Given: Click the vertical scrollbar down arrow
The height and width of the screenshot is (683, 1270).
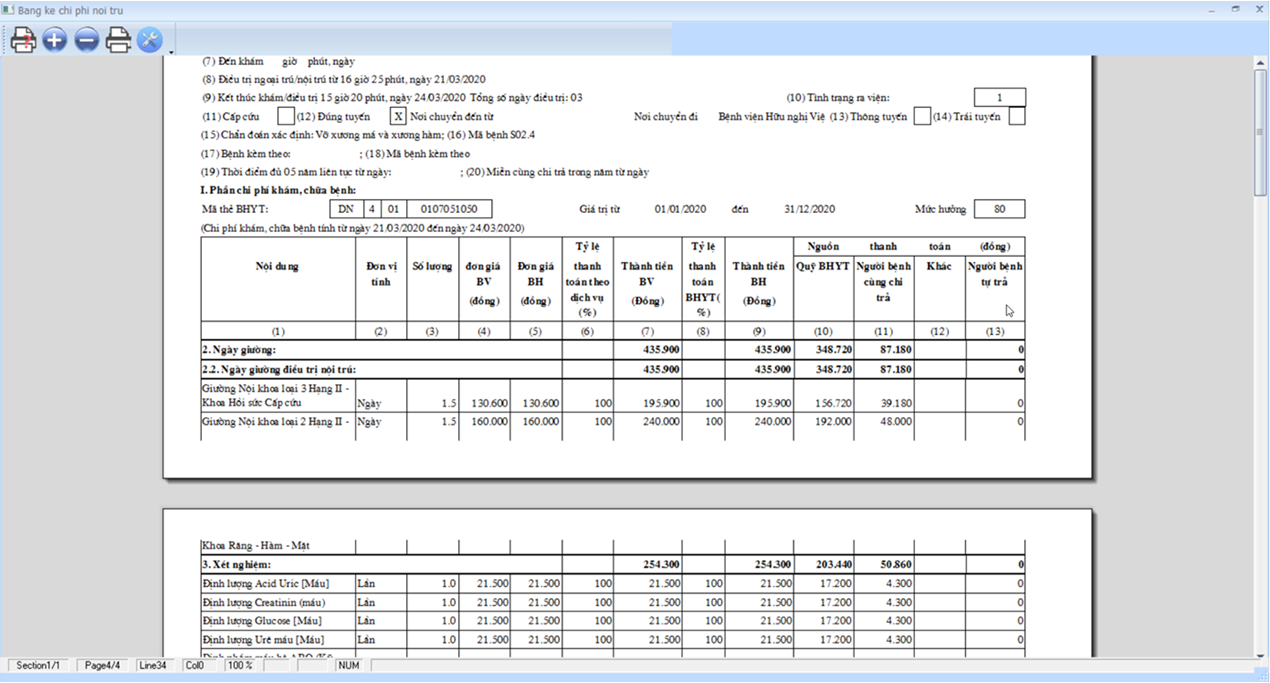Looking at the screenshot, I should tap(1261, 654).
